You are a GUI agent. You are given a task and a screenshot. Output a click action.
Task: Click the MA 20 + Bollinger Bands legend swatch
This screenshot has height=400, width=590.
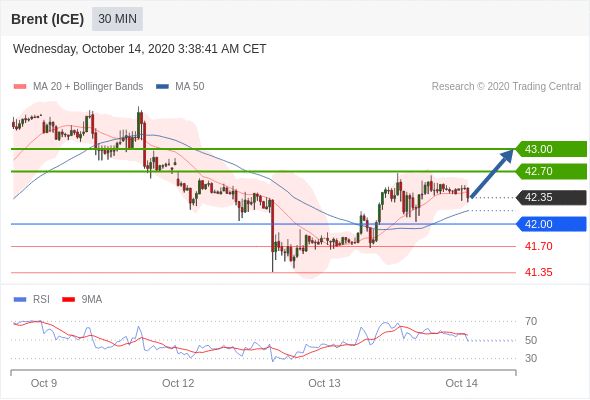[20, 87]
